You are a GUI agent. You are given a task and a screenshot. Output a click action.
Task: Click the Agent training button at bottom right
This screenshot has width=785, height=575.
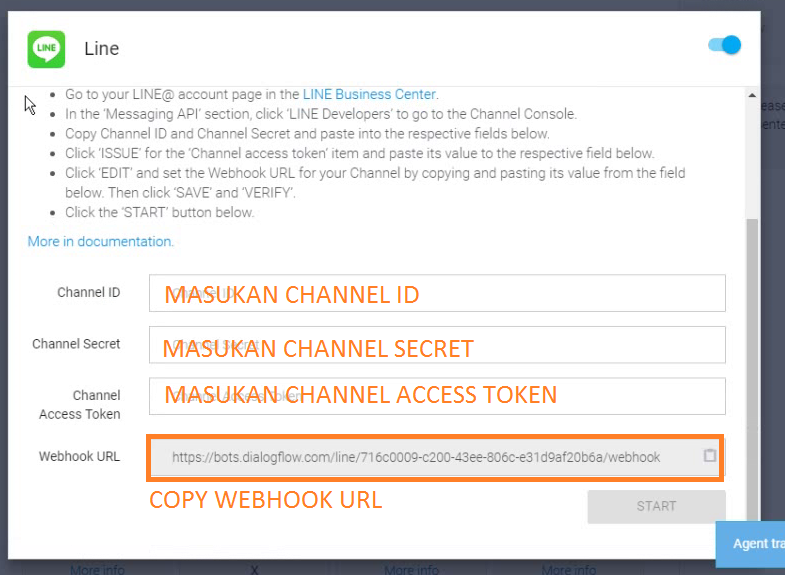point(750,544)
